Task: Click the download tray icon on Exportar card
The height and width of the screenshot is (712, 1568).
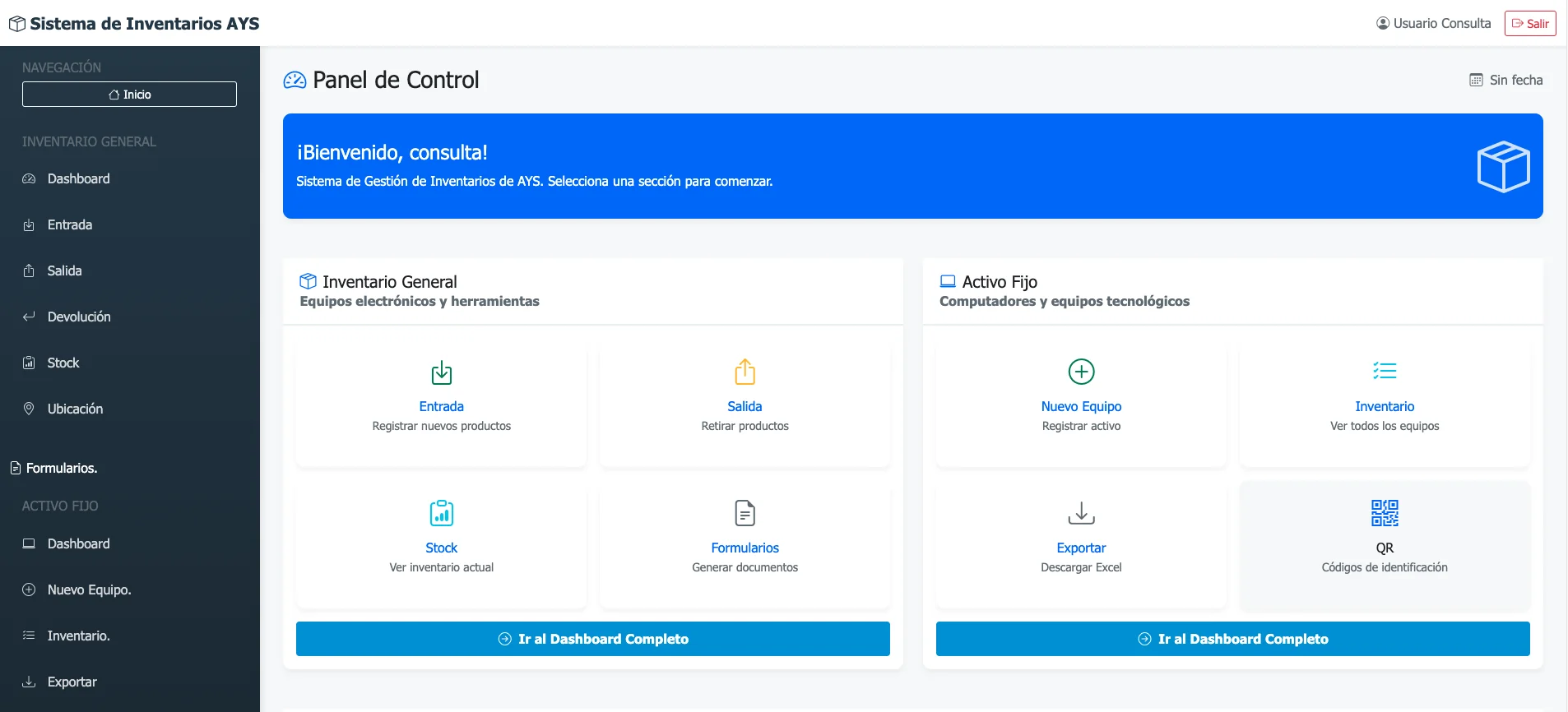Action: click(1082, 513)
